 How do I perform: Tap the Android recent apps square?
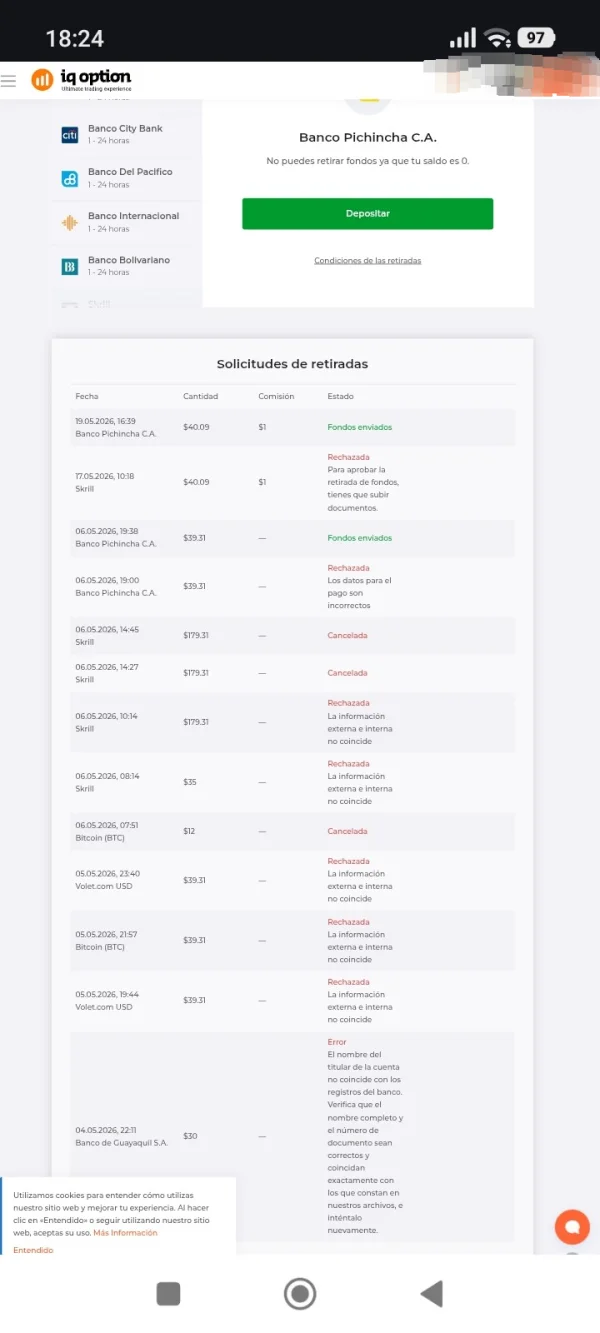click(x=168, y=1293)
